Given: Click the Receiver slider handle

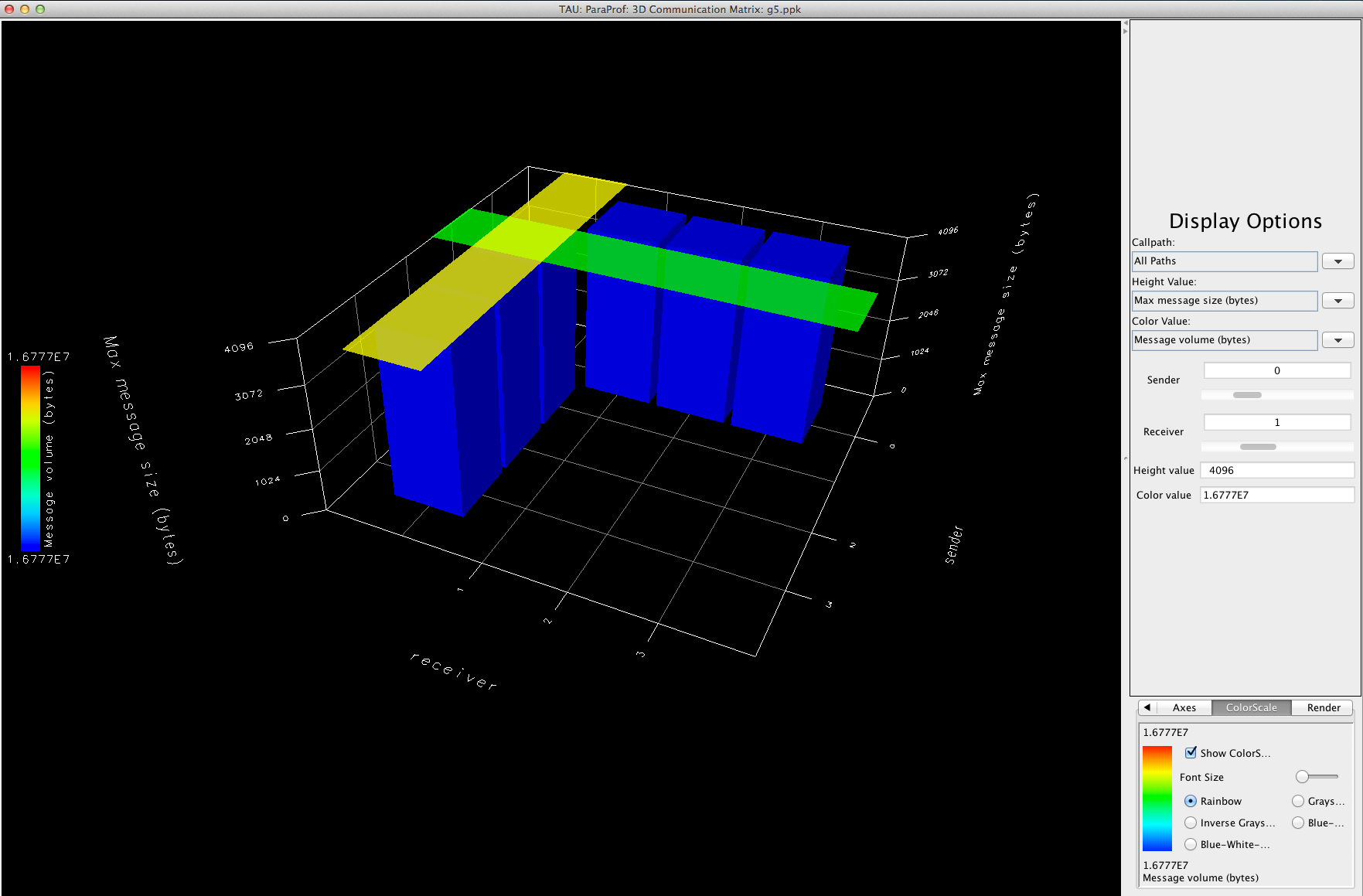Looking at the screenshot, I should pyautogui.click(x=1258, y=447).
